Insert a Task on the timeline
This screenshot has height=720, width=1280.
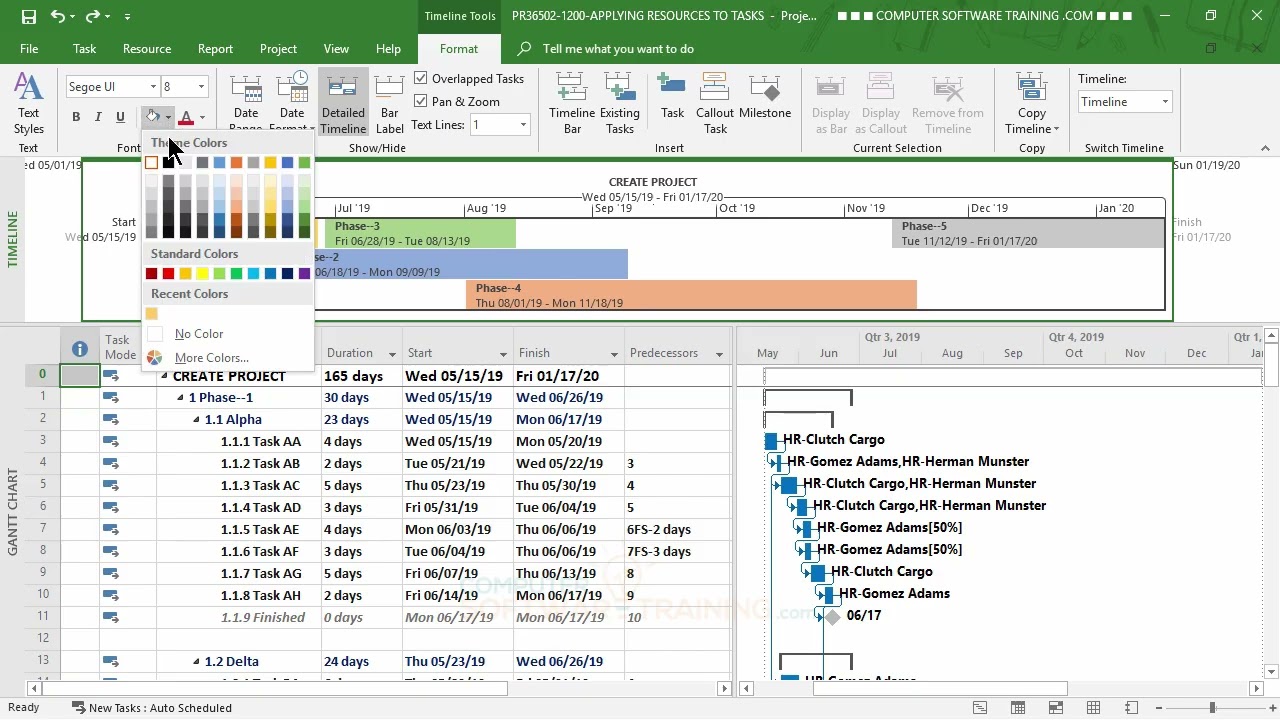(672, 98)
